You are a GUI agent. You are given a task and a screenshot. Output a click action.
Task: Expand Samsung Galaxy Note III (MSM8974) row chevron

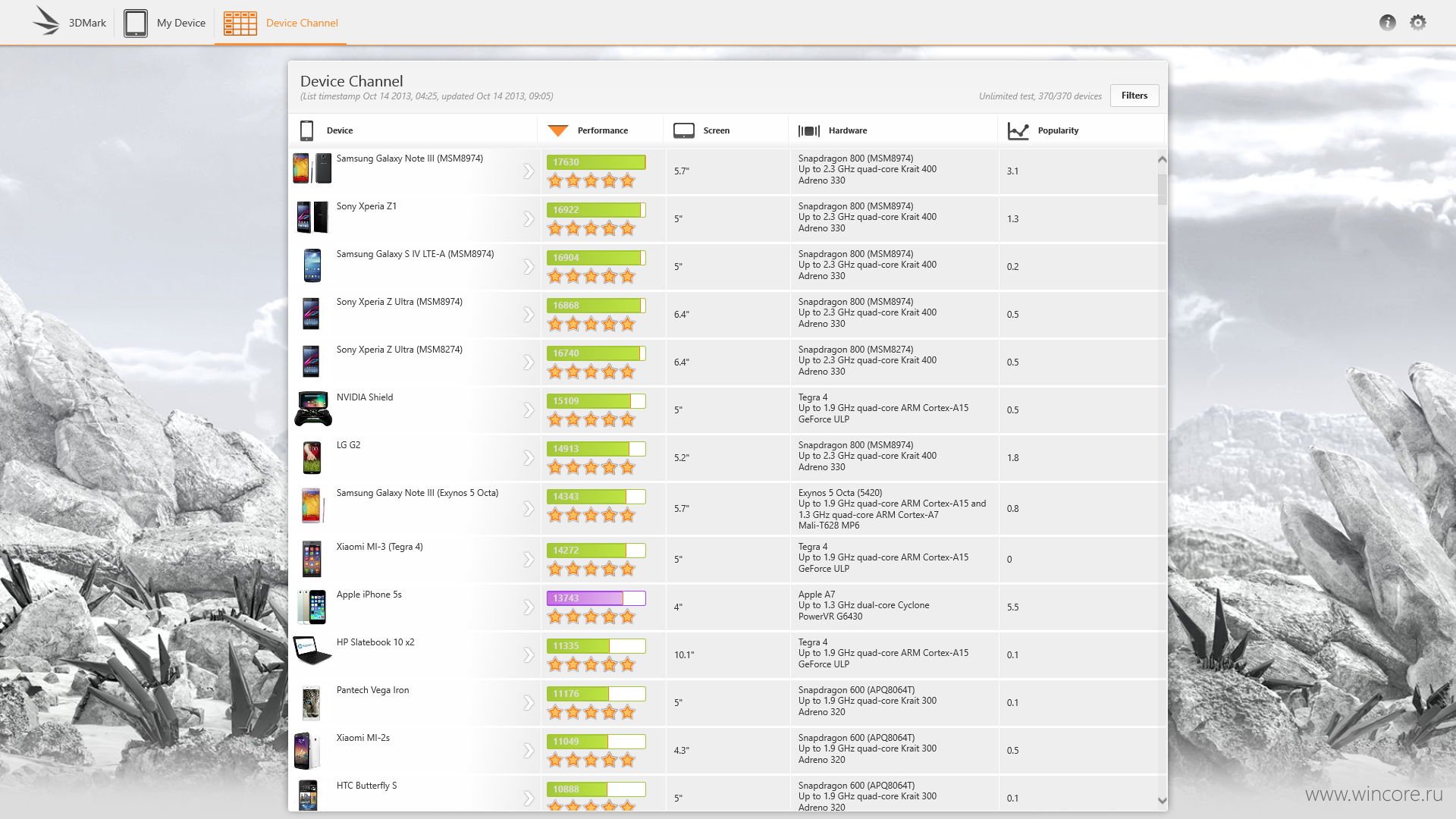529,171
